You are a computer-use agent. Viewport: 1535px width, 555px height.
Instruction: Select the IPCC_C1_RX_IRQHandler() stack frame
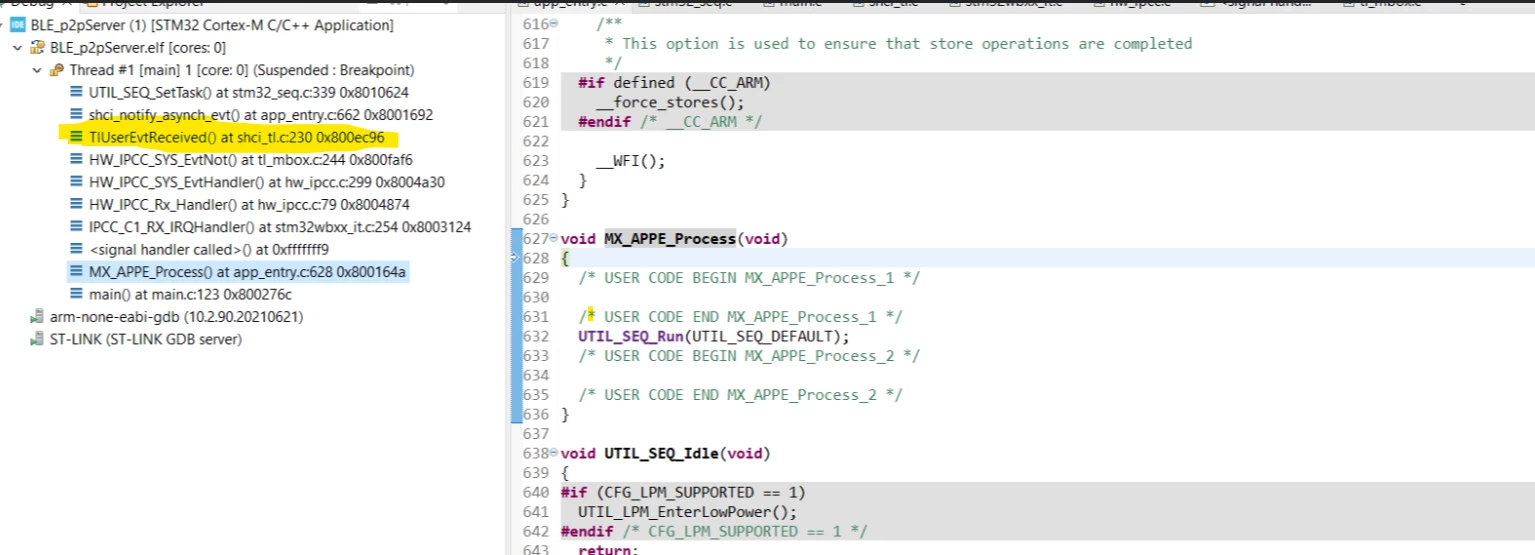tap(270, 227)
